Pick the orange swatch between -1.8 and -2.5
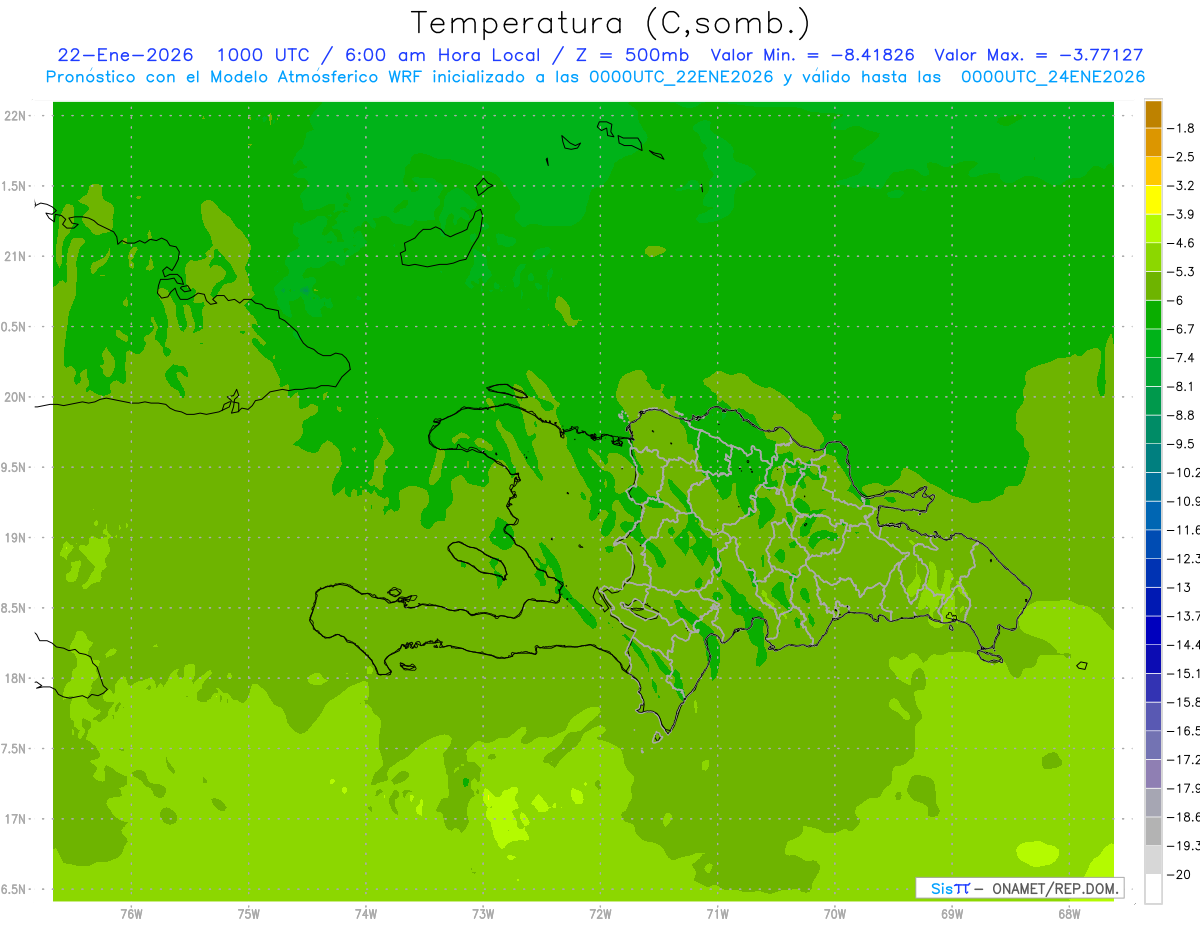The image size is (1200, 927). 1153,143
